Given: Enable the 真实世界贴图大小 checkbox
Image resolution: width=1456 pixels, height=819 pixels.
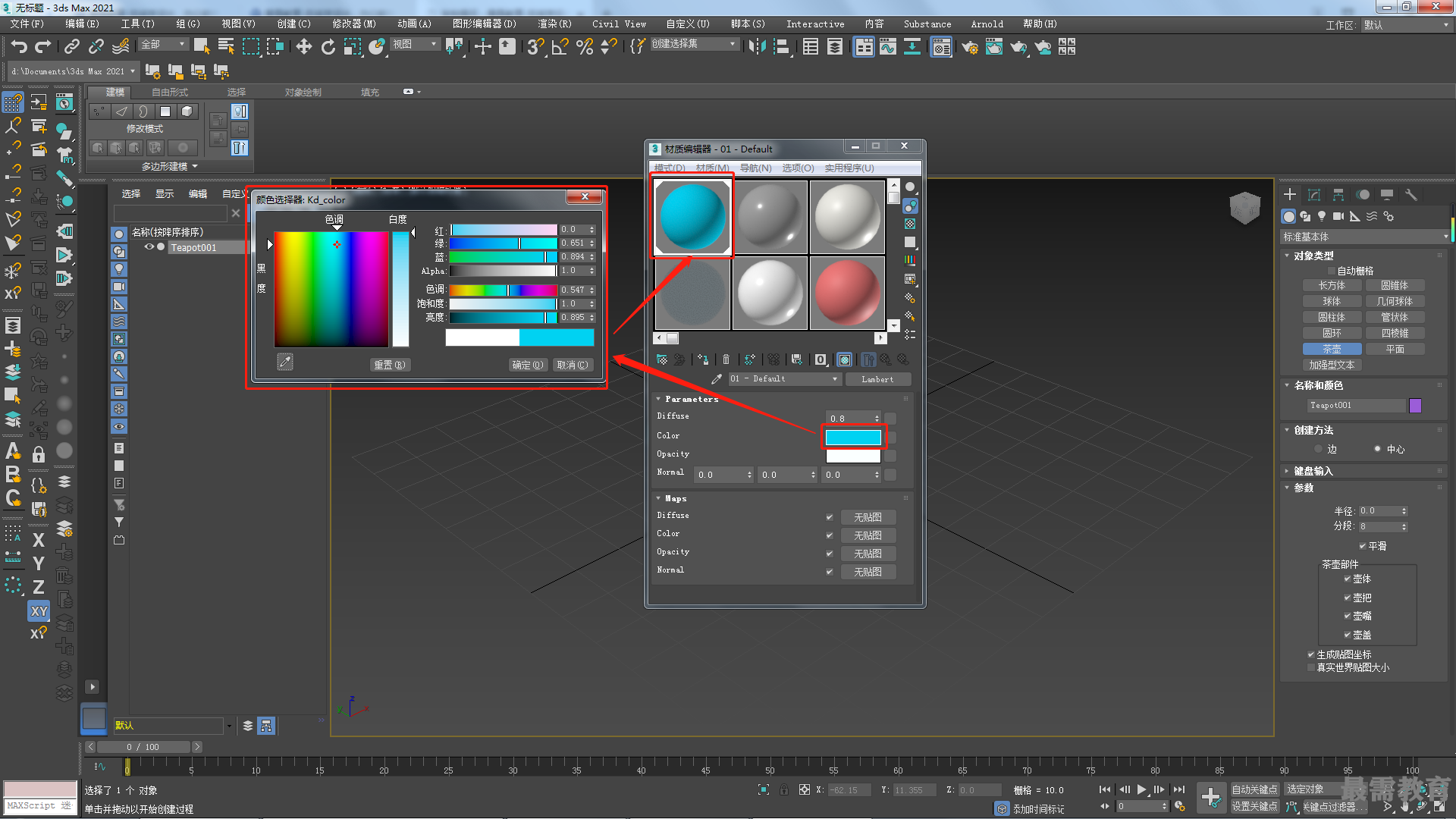Looking at the screenshot, I should (x=1311, y=667).
